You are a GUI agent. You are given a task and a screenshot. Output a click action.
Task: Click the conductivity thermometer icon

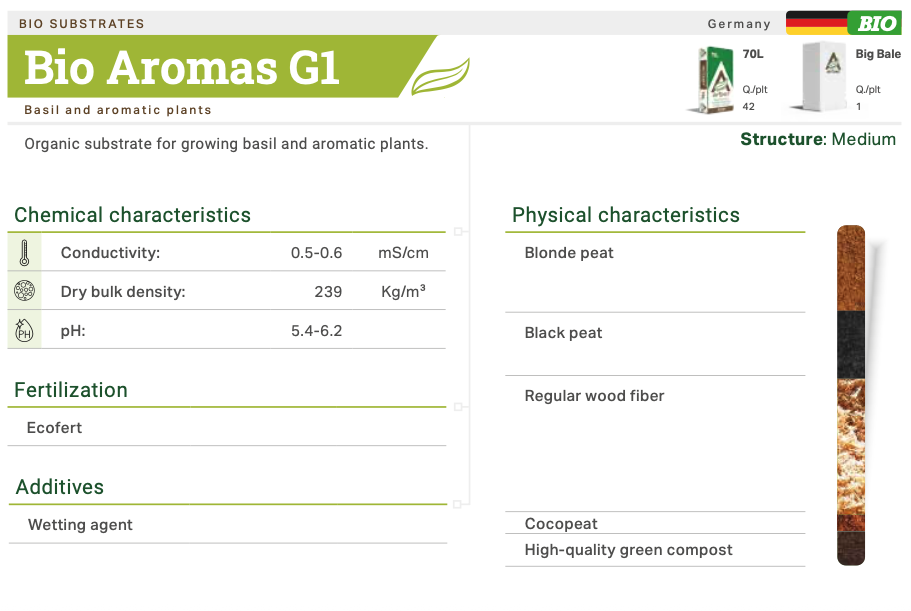24,253
